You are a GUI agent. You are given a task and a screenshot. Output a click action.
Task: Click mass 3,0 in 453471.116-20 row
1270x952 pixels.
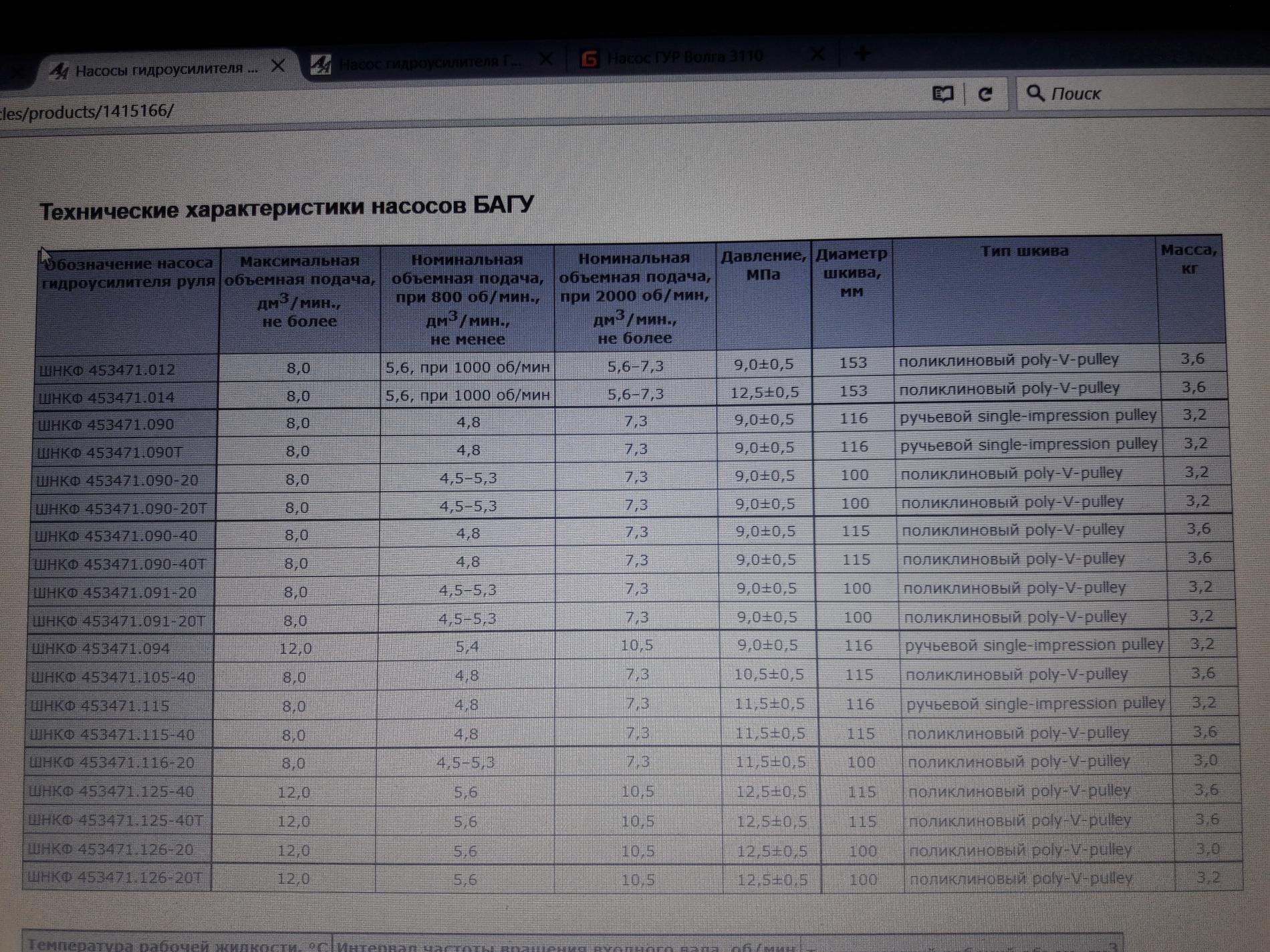point(1206,760)
